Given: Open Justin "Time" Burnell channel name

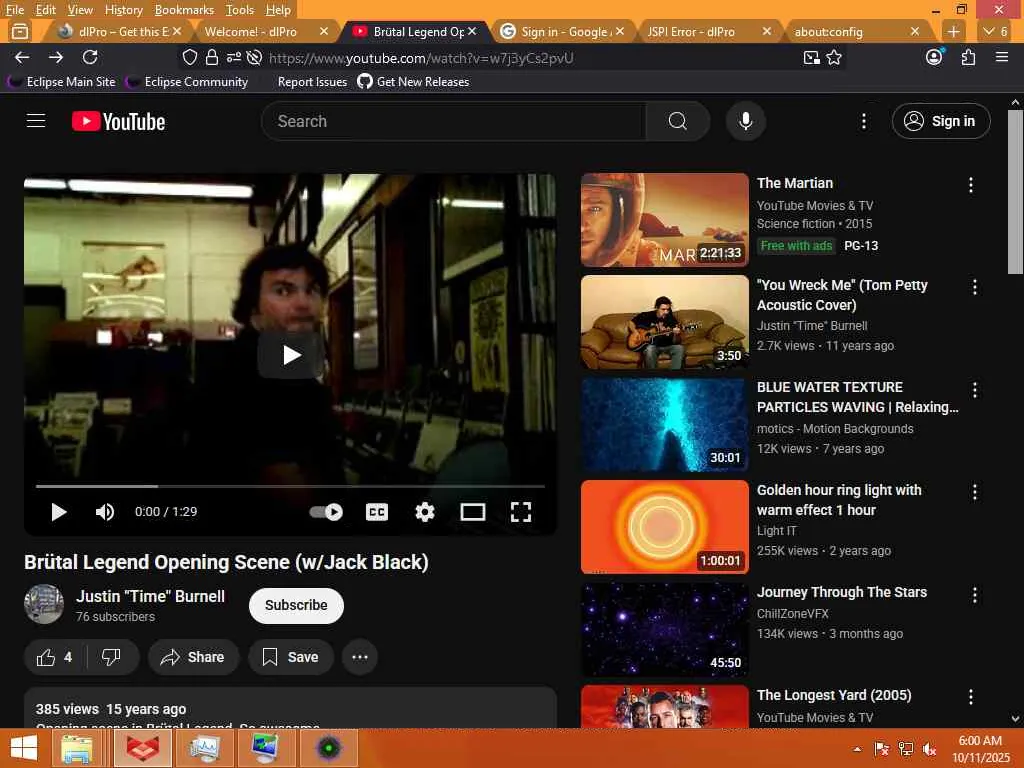Looking at the screenshot, I should (150, 596).
